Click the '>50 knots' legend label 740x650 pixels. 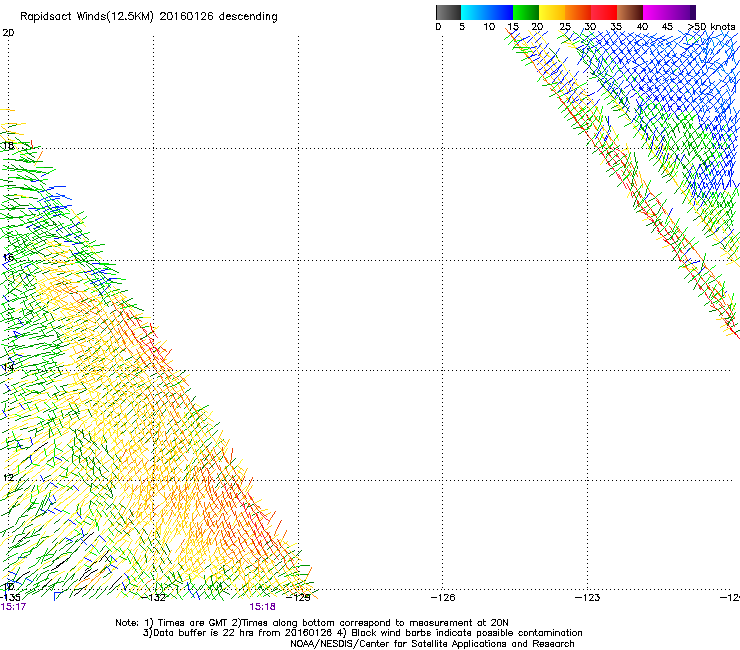click(x=712, y=27)
